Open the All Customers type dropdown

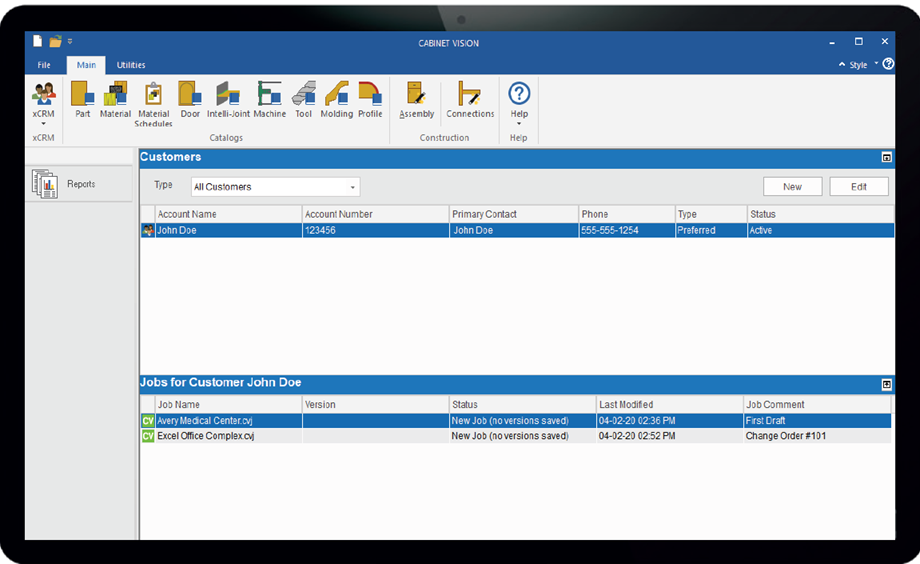pos(275,187)
